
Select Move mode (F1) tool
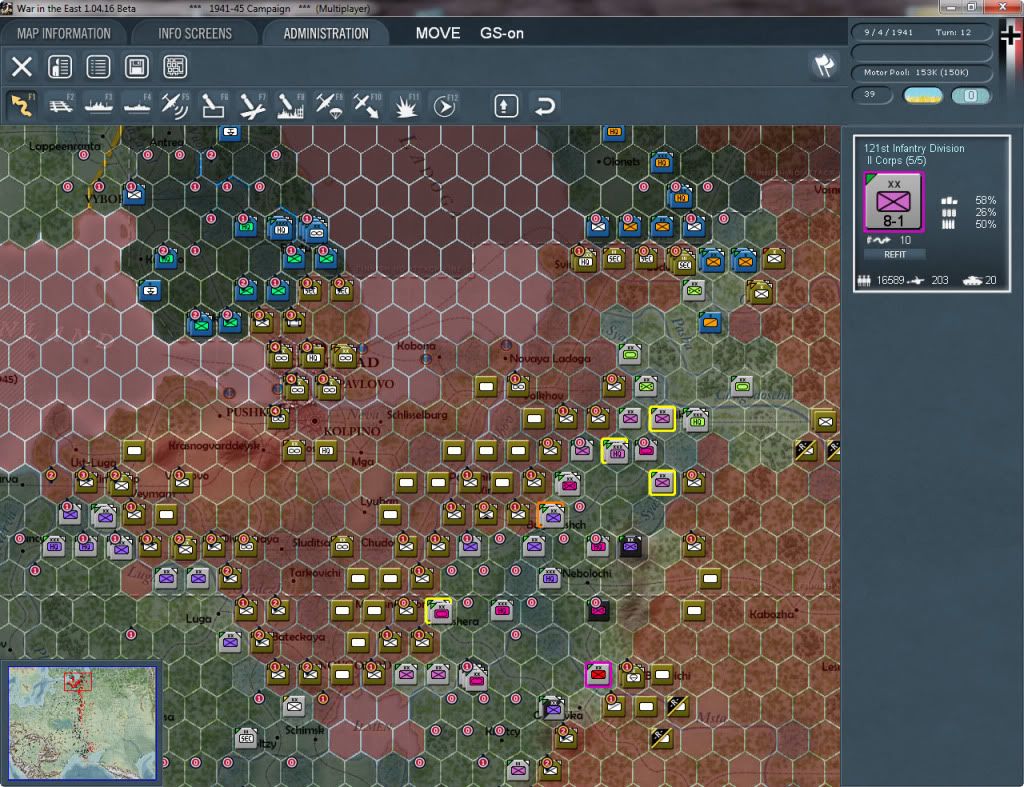pyautogui.click(x=22, y=105)
